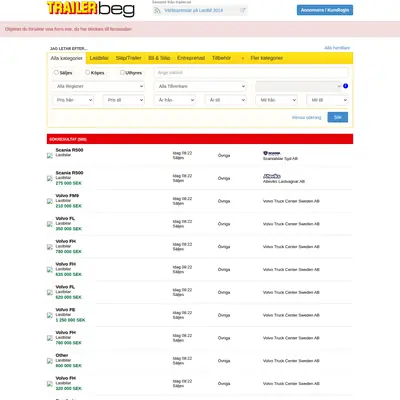Click the TRAILERbeg logo
400x400 pixels.
coord(91,9)
